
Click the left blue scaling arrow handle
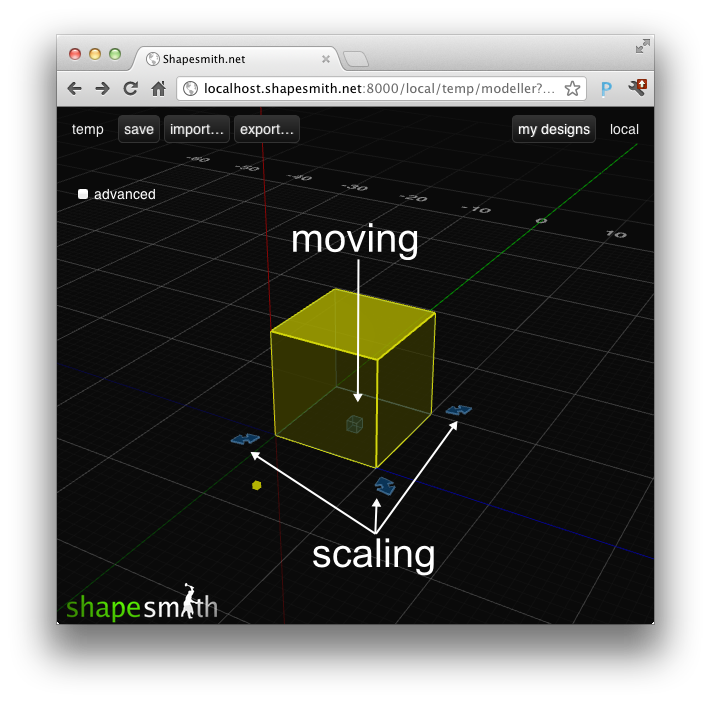tap(245, 439)
